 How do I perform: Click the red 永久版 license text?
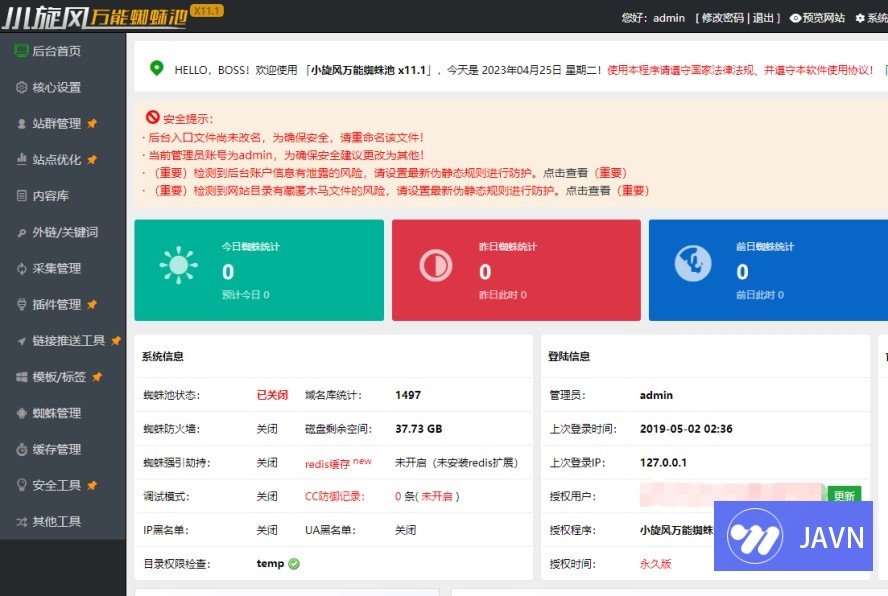click(655, 564)
